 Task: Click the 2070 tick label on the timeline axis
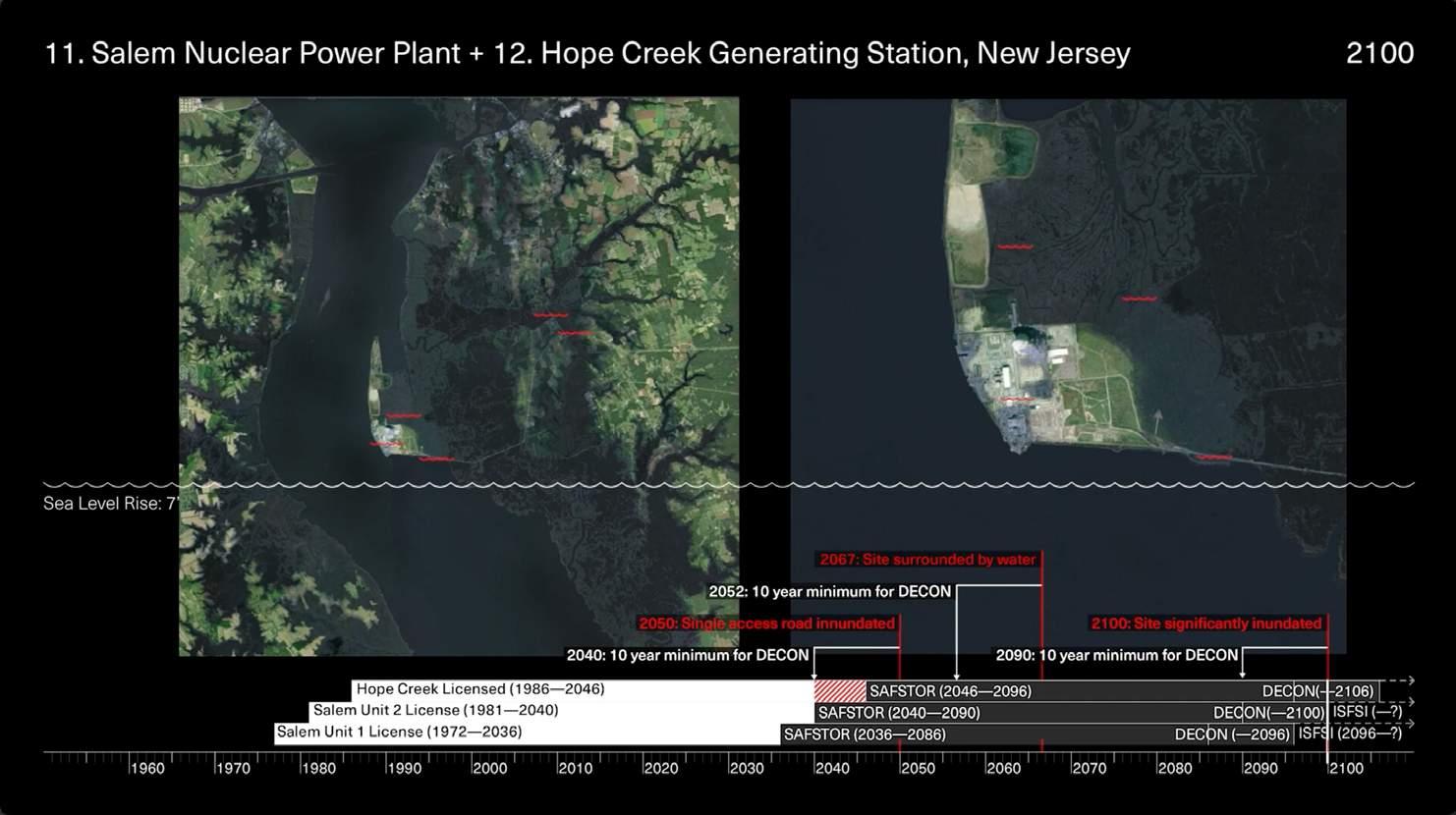(x=1090, y=769)
